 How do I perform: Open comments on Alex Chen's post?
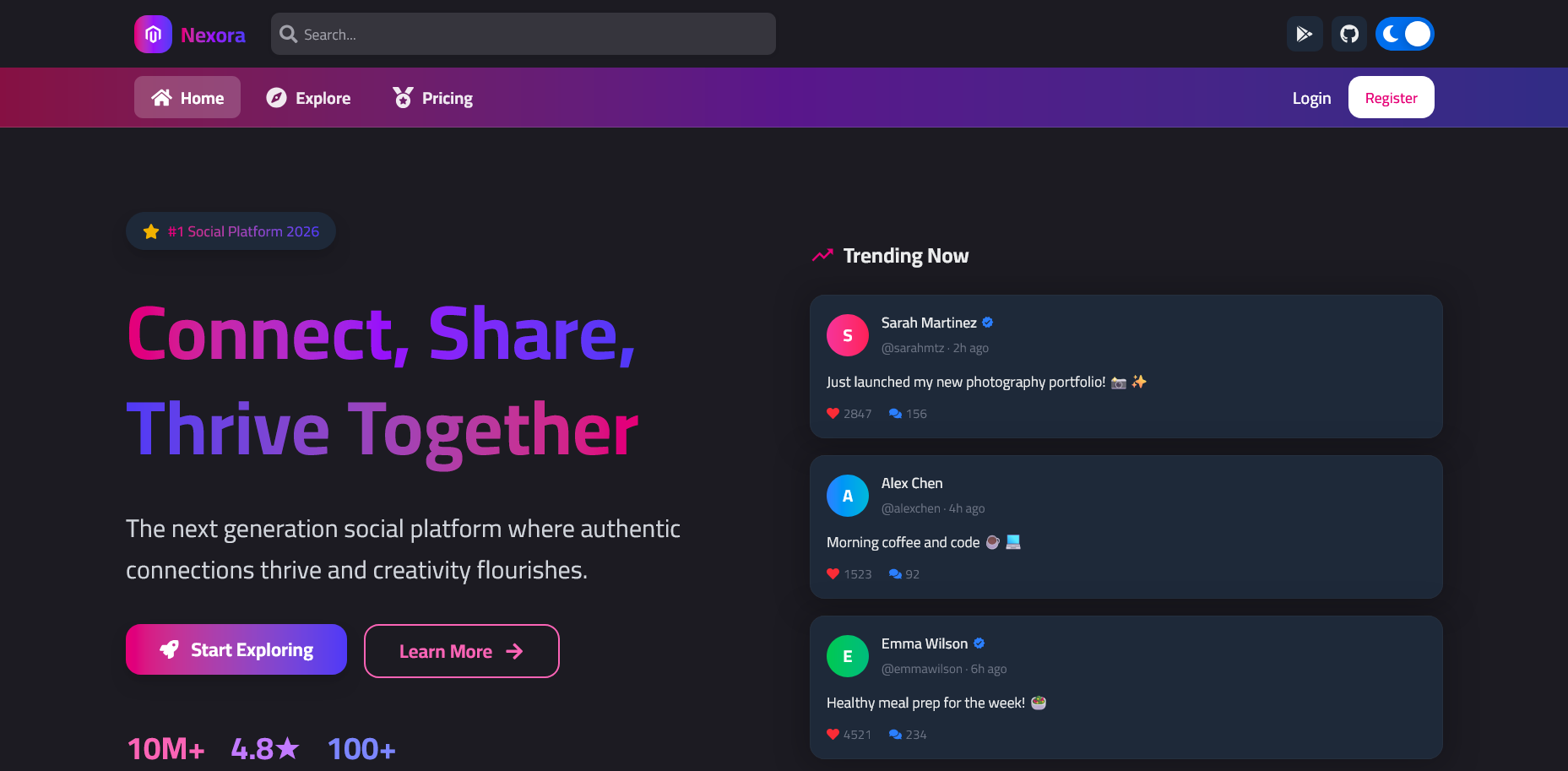coord(896,574)
